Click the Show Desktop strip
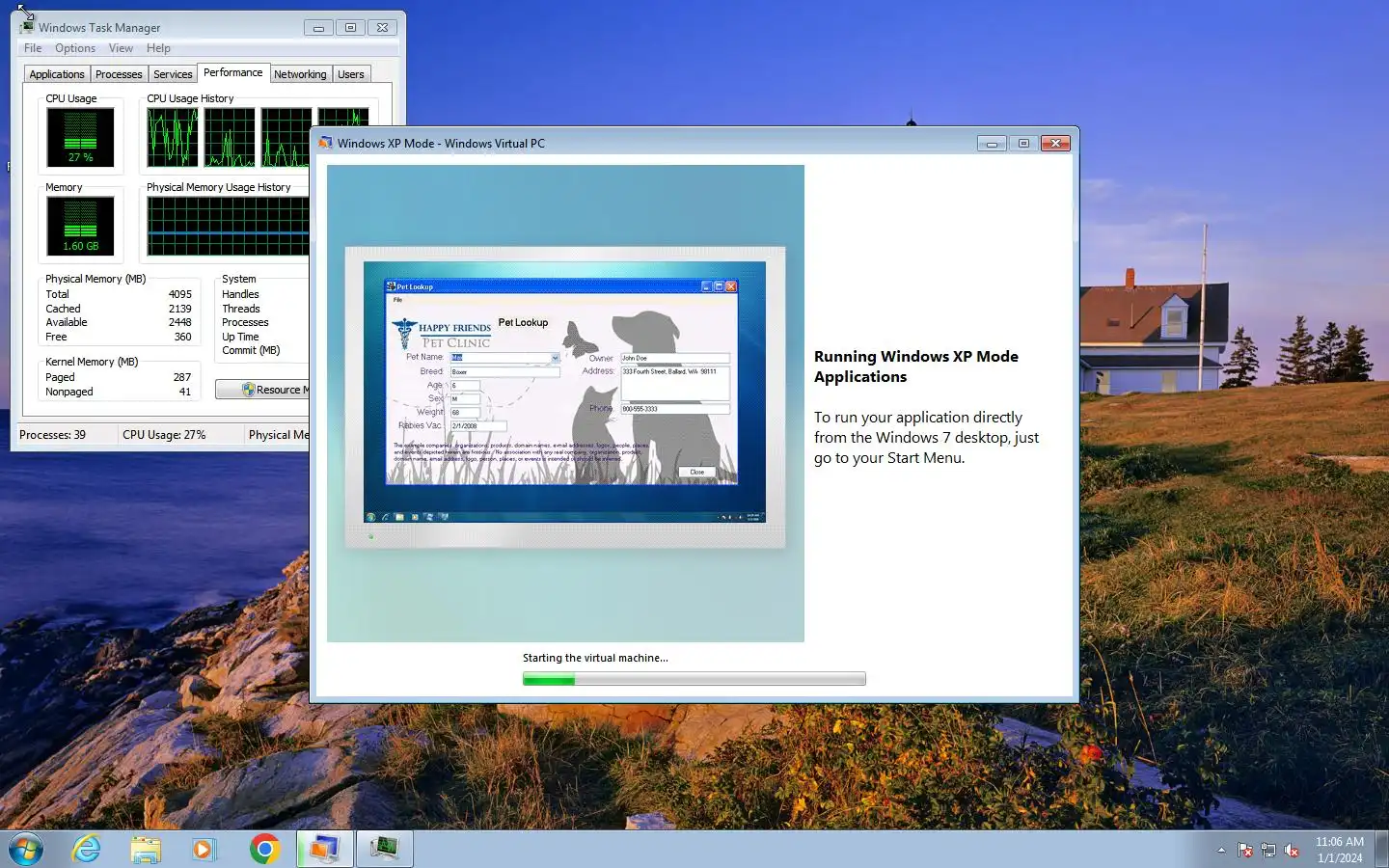Image resolution: width=1389 pixels, height=868 pixels. click(x=1381, y=850)
